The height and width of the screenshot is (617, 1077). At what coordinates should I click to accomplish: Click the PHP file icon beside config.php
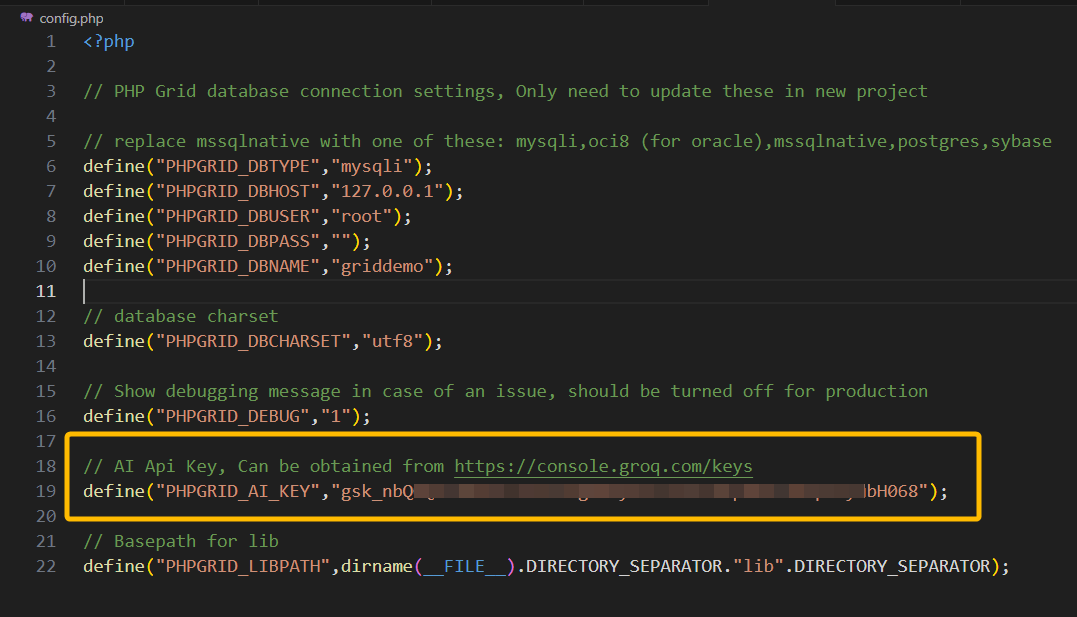pos(26,18)
